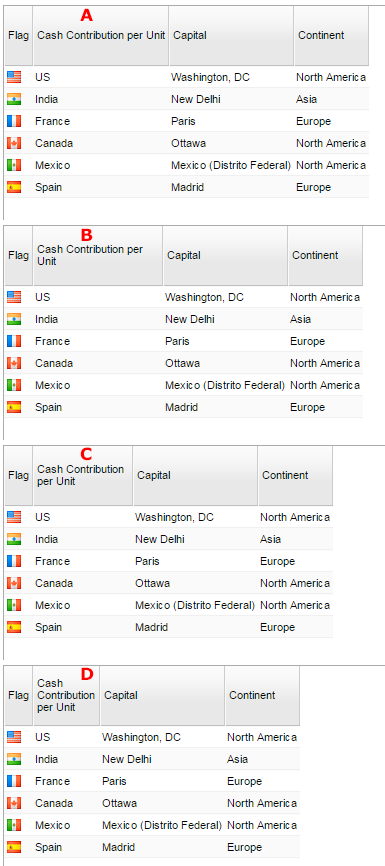385x866 pixels.
Task: Click the US flag icon in grid C
Action: click(x=14, y=517)
